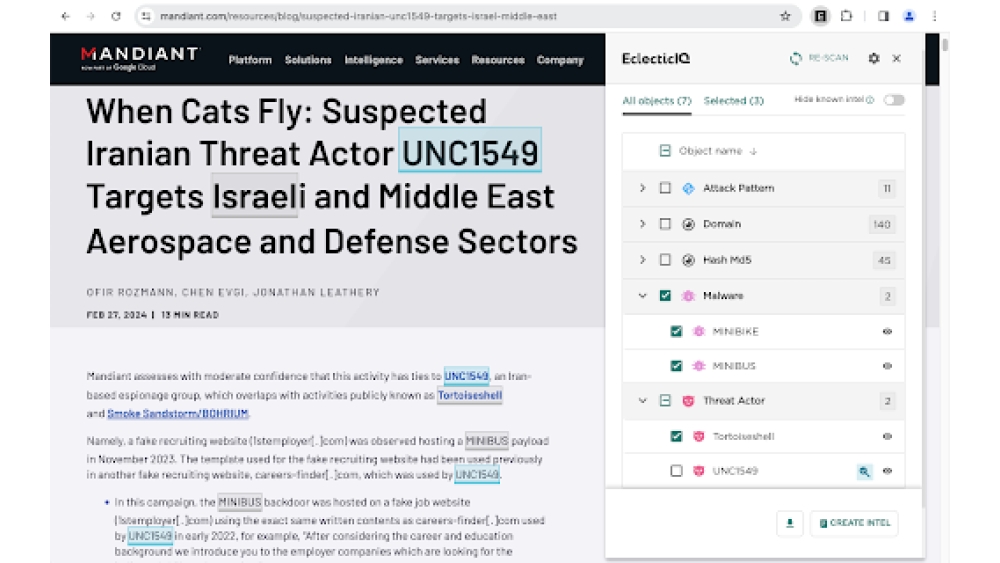This screenshot has height=563, width=1000.
Task: Expand the Attack Pattern row
Action: (642, 188)
